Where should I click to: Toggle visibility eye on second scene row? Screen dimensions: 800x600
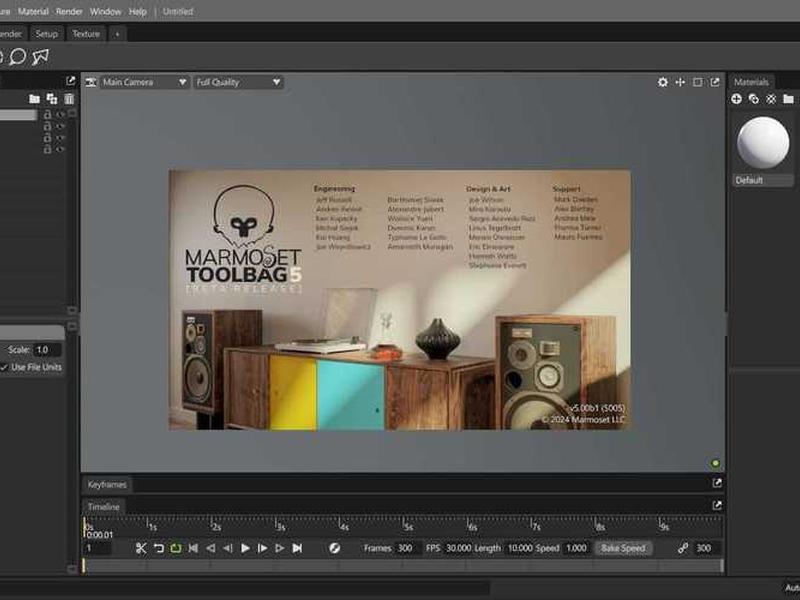(x=61, y=126)
